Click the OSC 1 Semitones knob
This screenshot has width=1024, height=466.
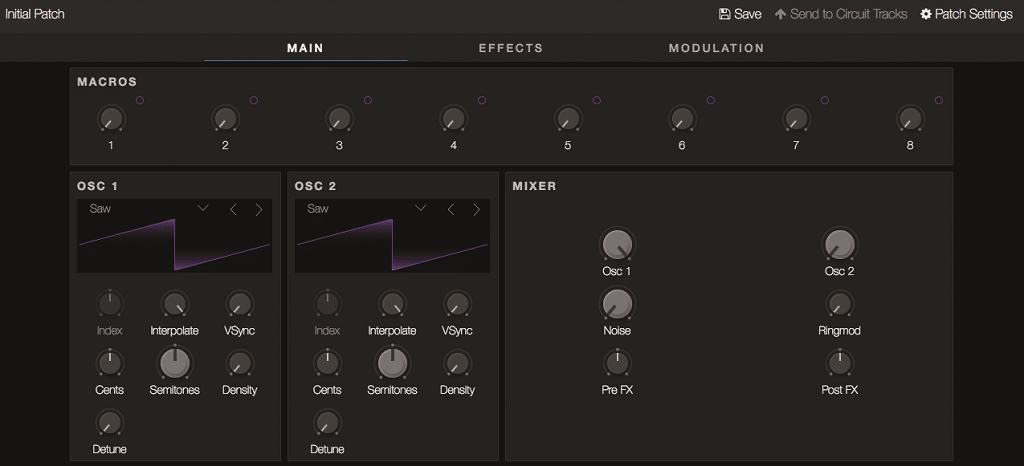(x=174, y=362)
